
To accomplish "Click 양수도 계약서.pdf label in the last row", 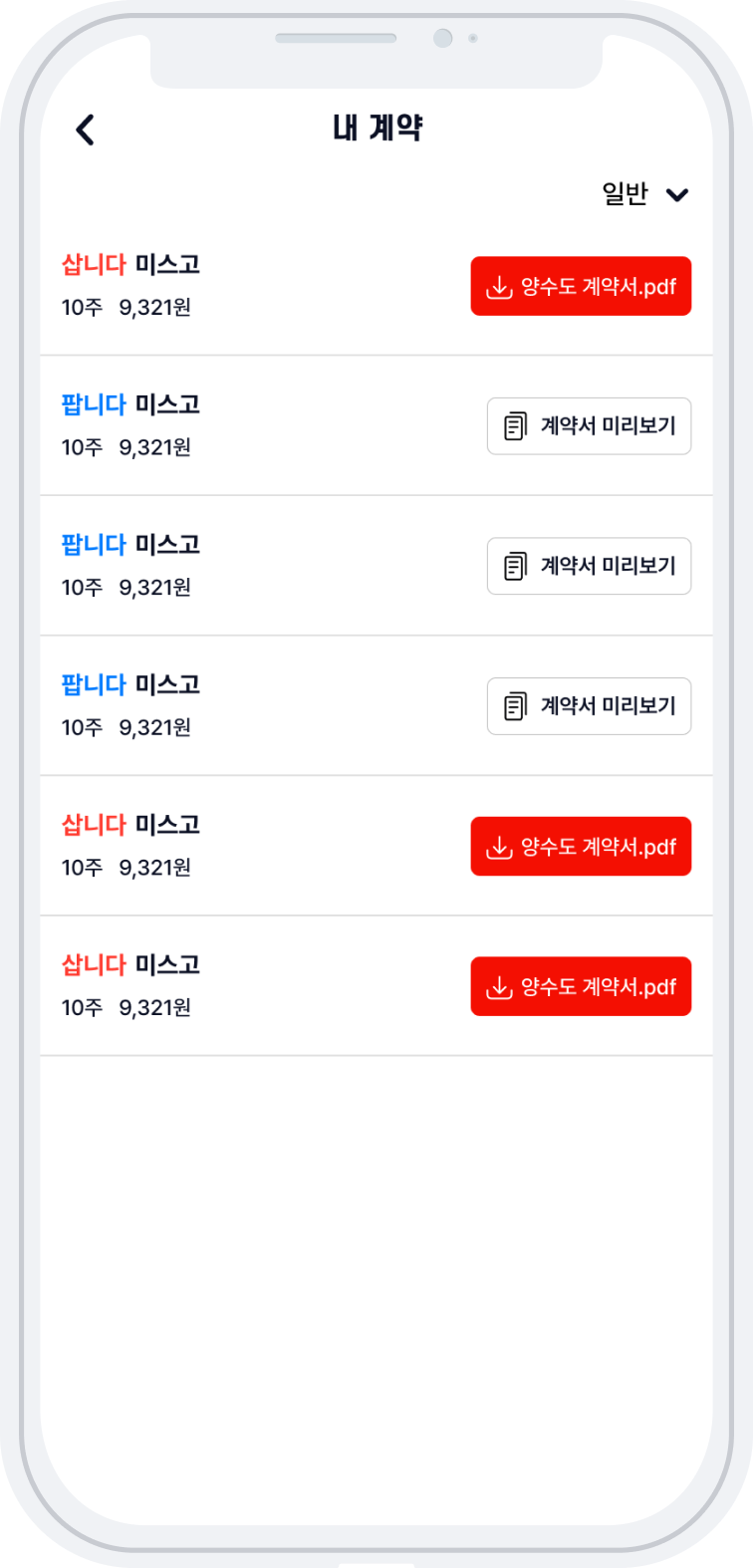I will [x=599, y=987].
